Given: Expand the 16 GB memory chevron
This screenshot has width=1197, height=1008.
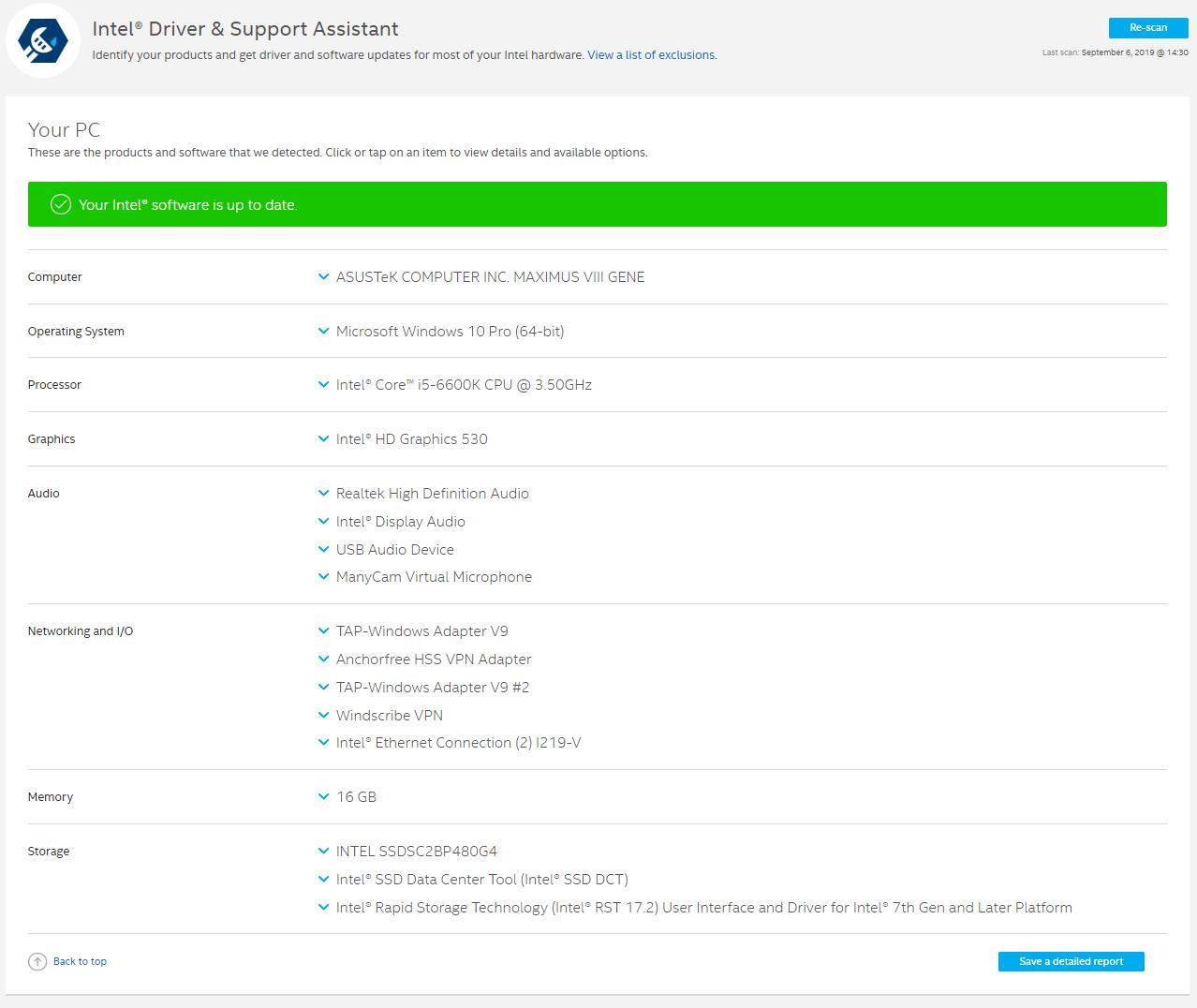Looking at the screenshot, I should tap(323, 797).
